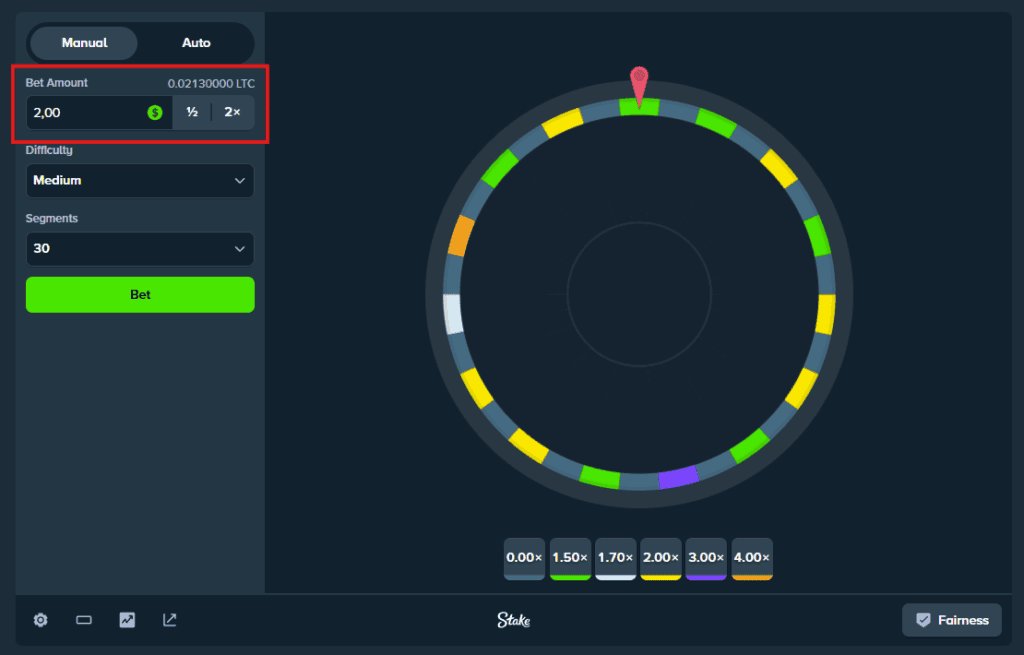Open Fairness verification
Image resolution: width=1024 pixels, height=655 pixels.
(x=951, y=619)
